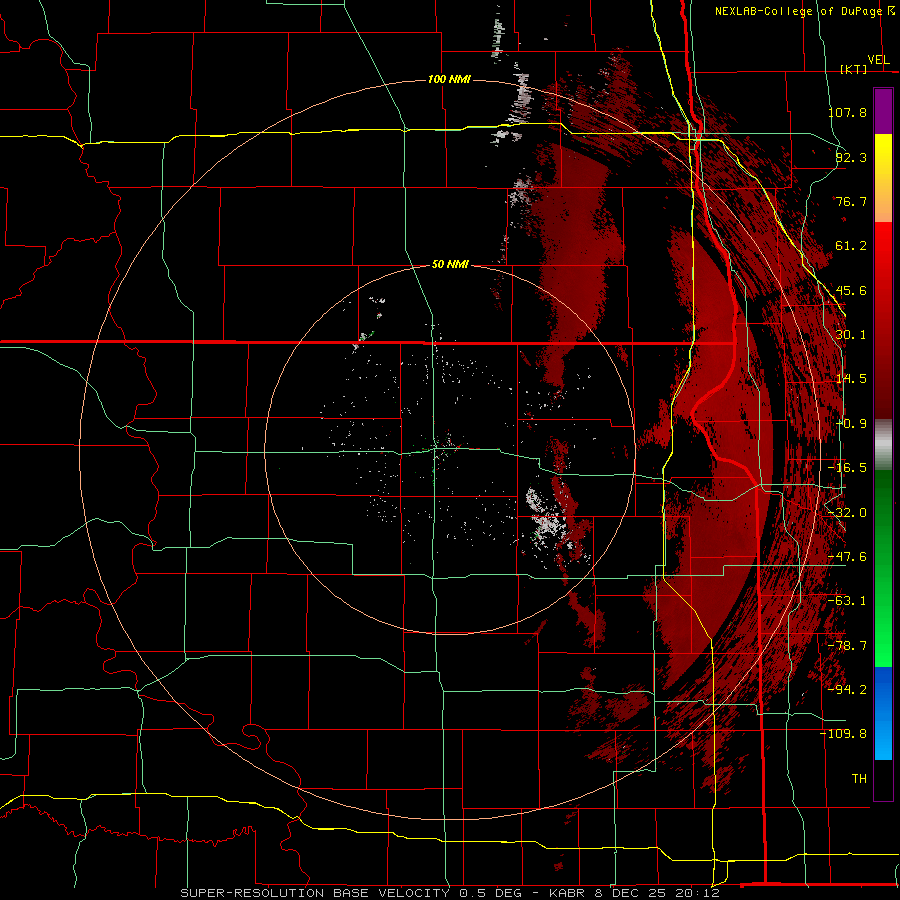Click the TH legend label
Screen dimensions: 900x900
859,778
